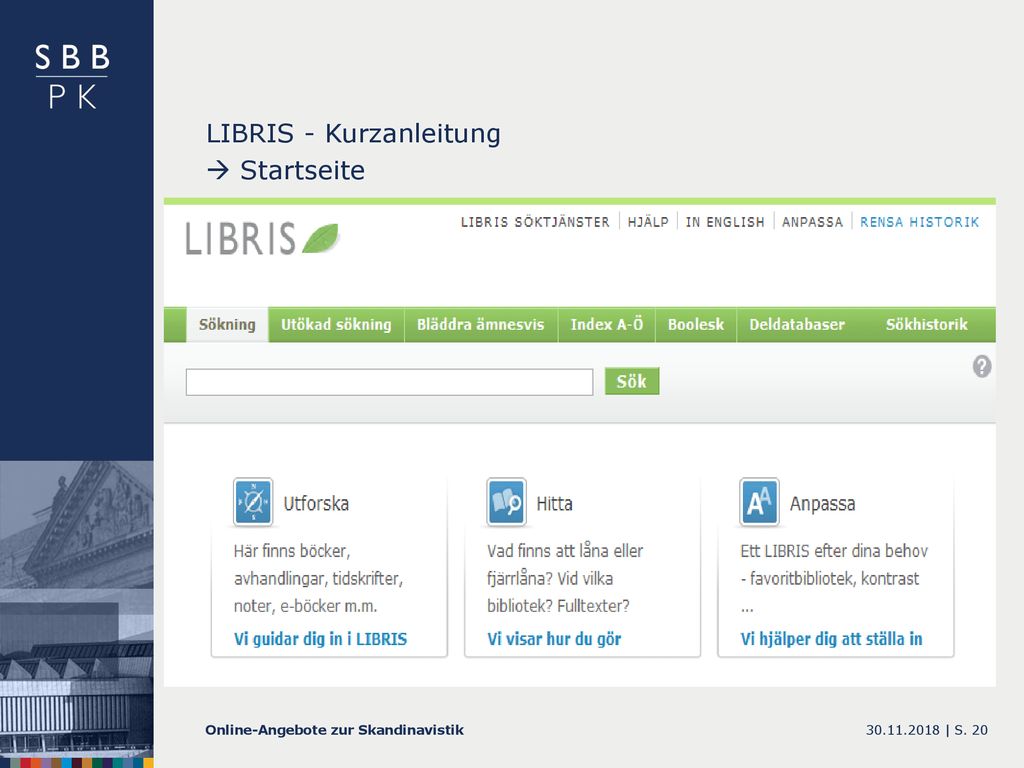The image size is (1024, 768).
Task: Open the ANPASSA top link
Action: click(812, 222)
